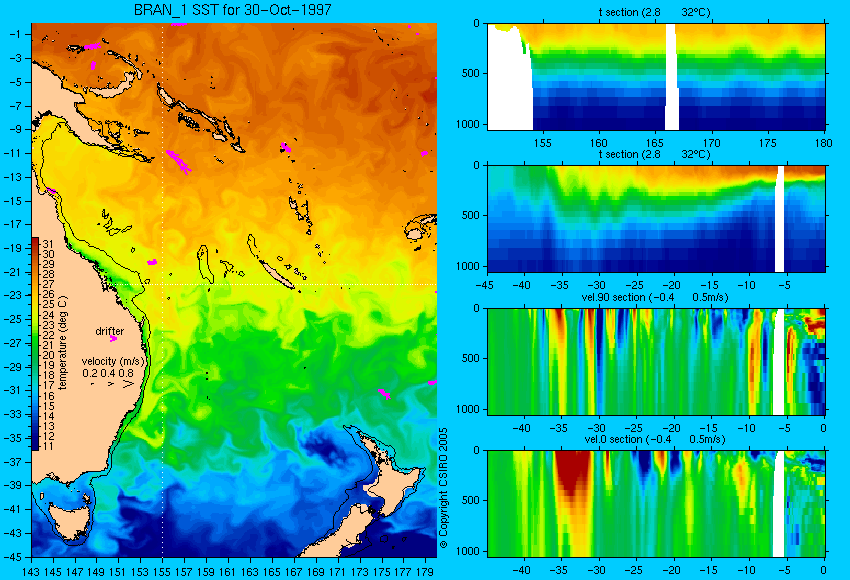Click the vertical temperature color bar

coord(35,344)
